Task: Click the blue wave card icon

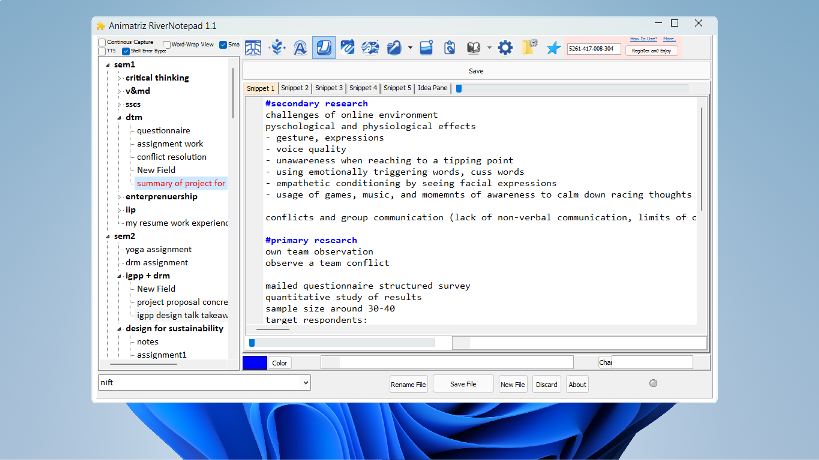Action: pos(426,48)
